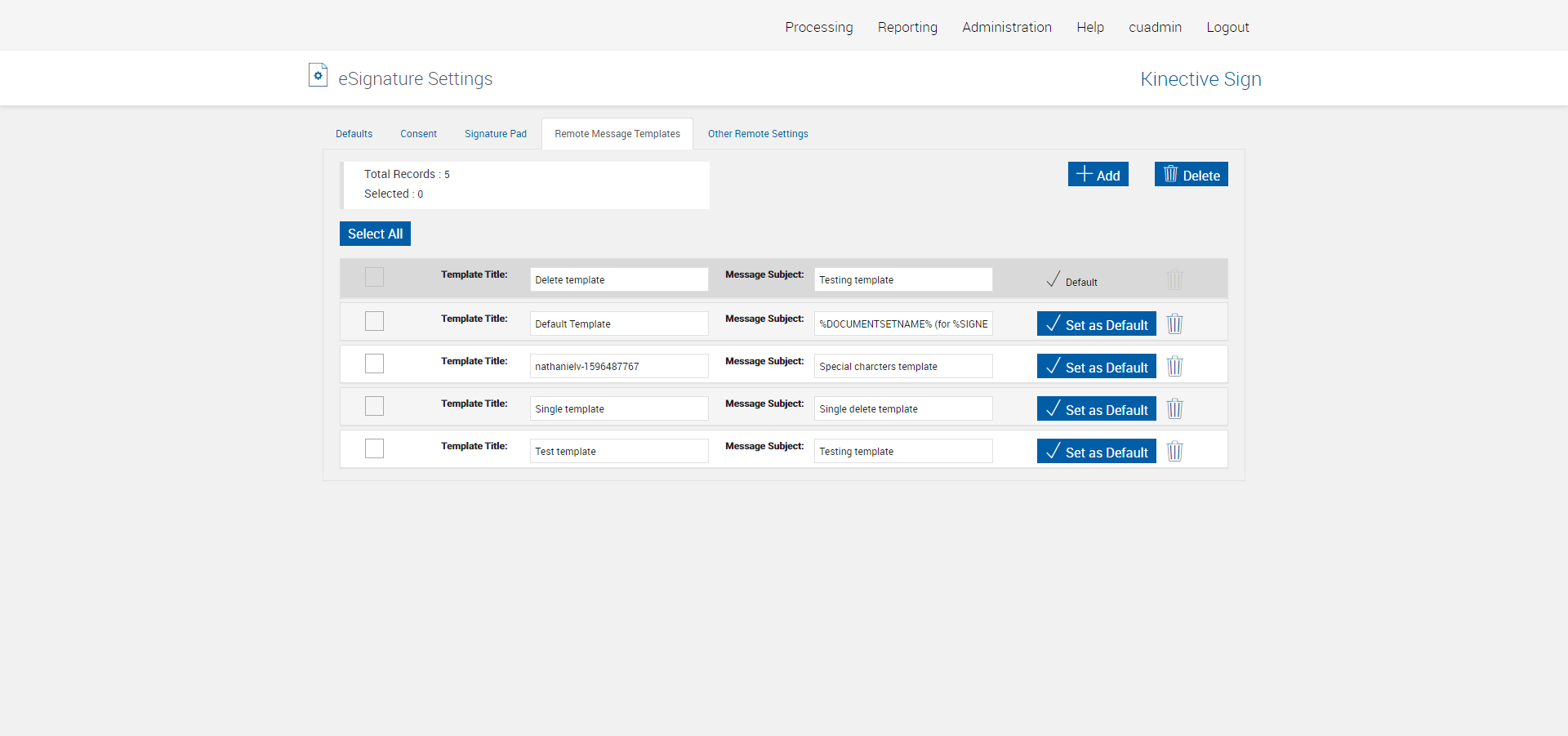Click trash icon for Single template row
This screenshot has height=736, width=1568.
(1174, 409)
